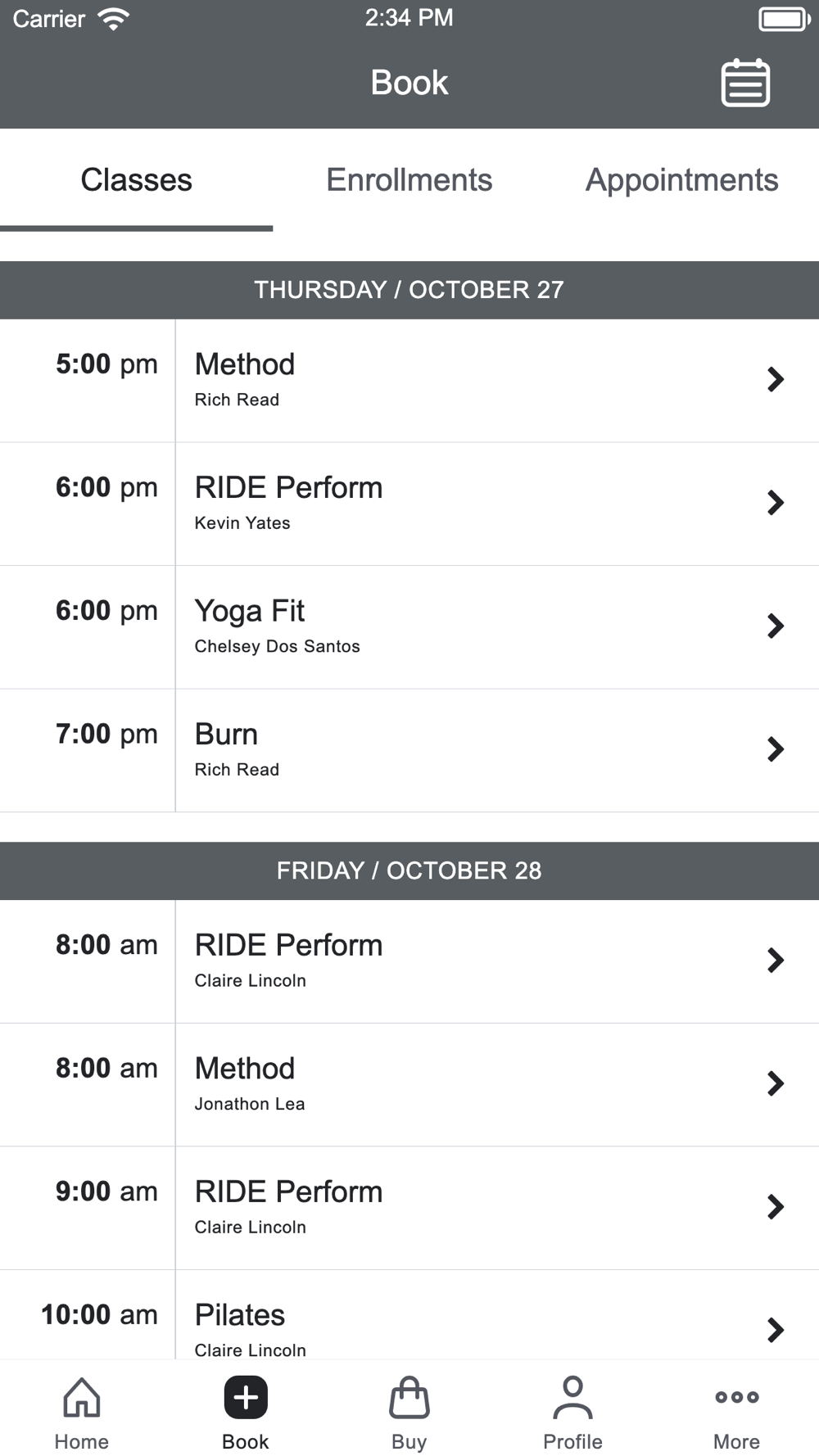Screen dimensions: 819x1456
Task: Switch to the Enrollments tab
Action: point(409,180)
